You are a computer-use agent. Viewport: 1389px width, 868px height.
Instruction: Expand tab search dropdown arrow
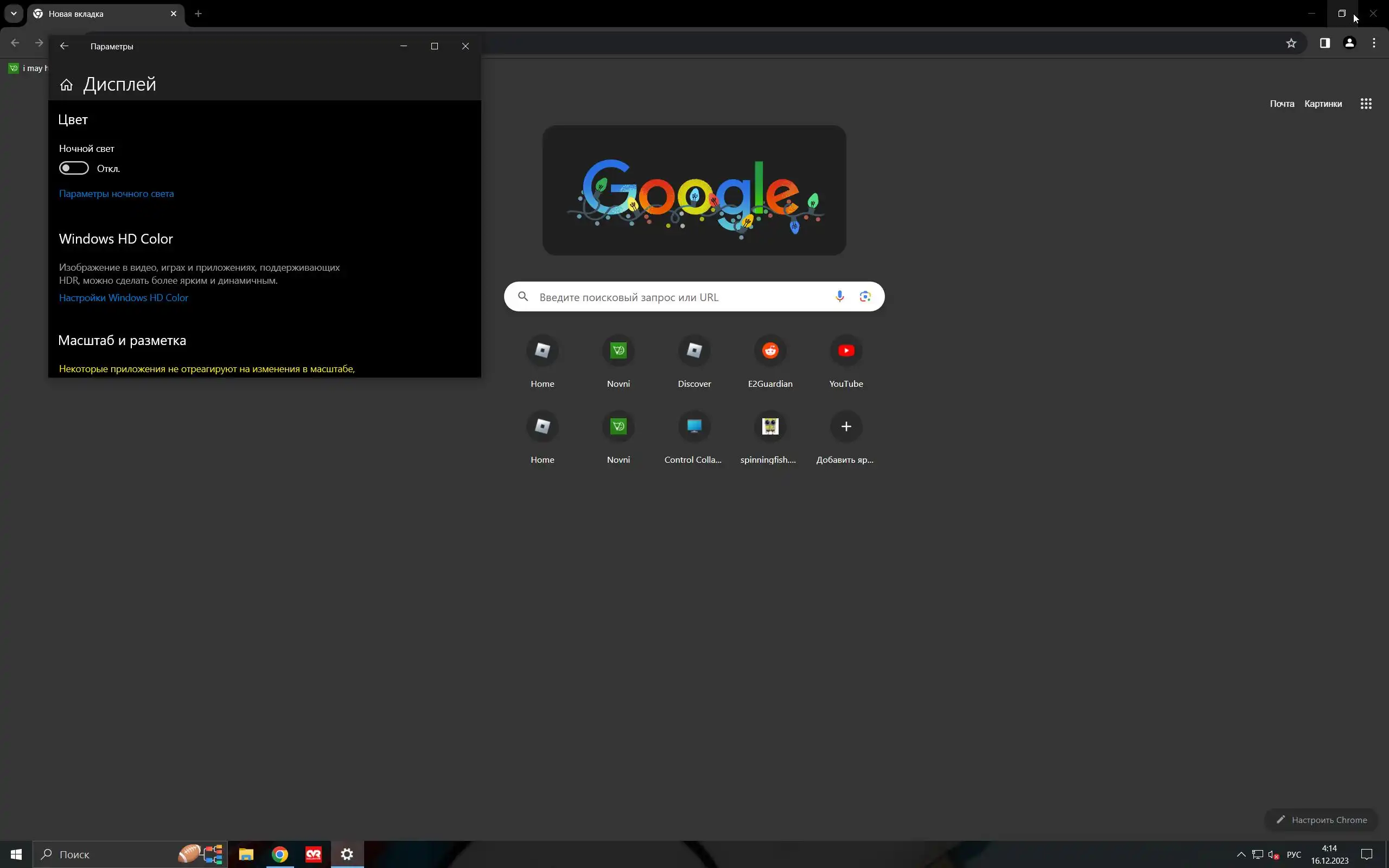[x=14, y=14]
